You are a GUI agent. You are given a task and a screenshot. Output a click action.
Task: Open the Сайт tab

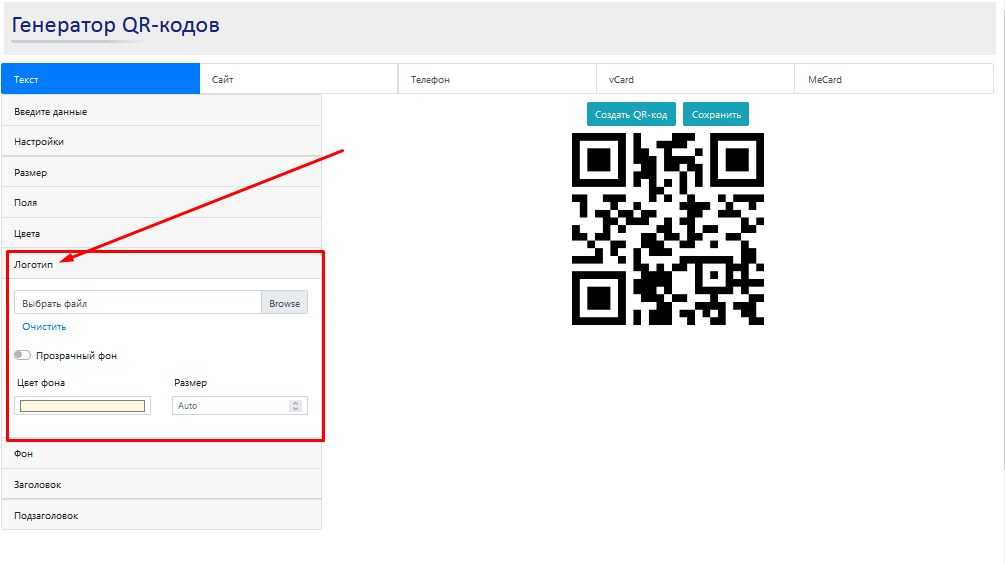pyautogui.click(x=298, y=79)
